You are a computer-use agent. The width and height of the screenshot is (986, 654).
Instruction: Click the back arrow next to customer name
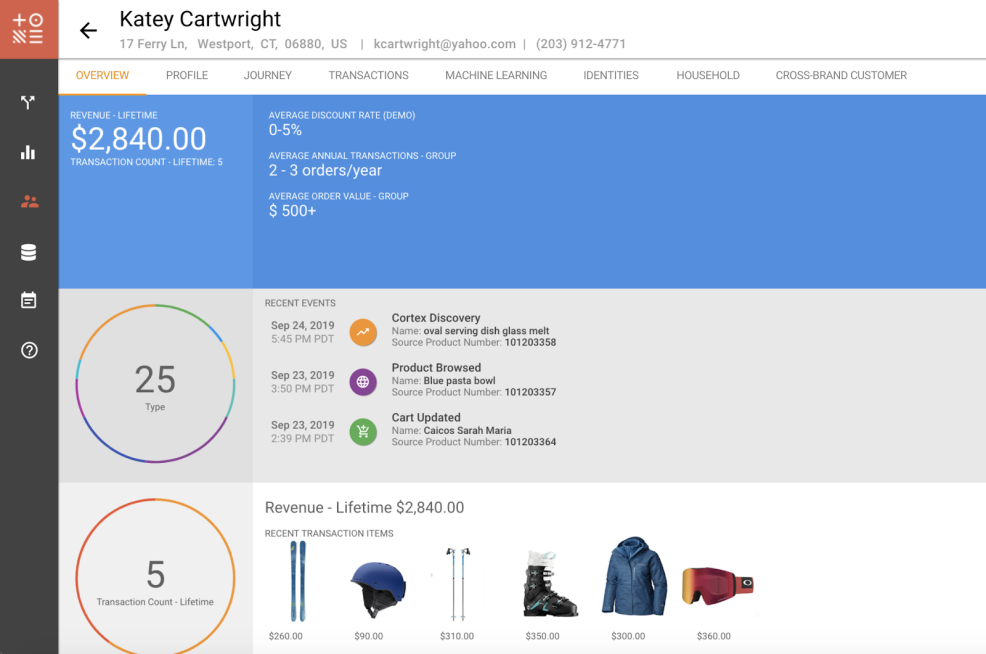pos(88,31)
